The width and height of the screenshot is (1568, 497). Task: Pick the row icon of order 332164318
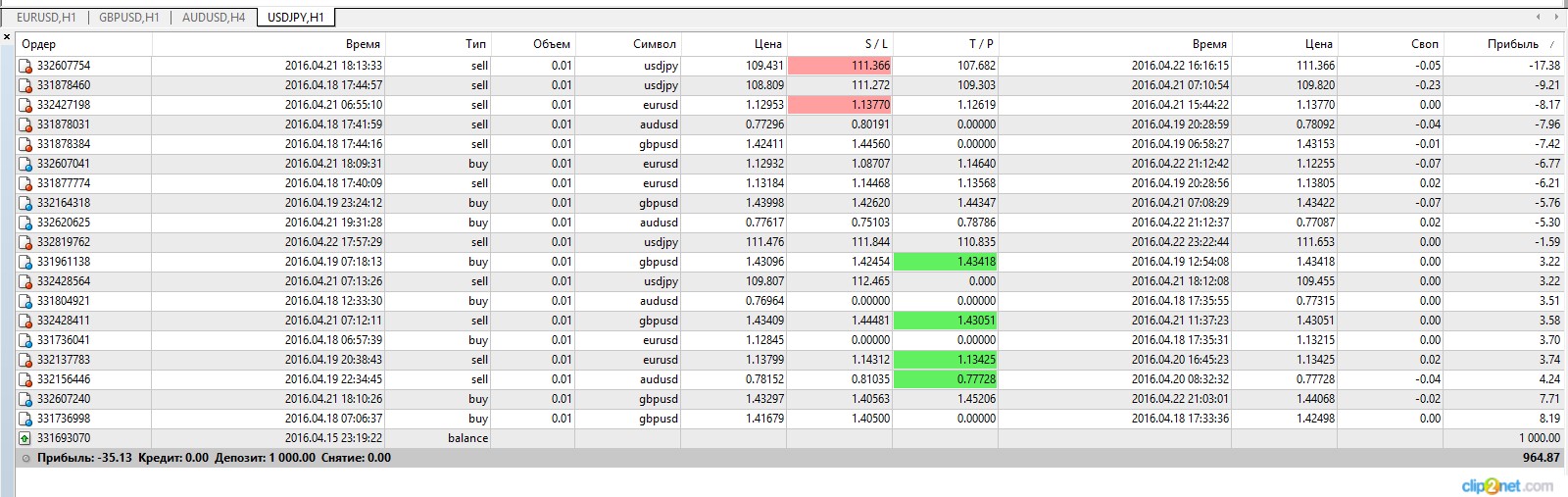tap(25, 203)
